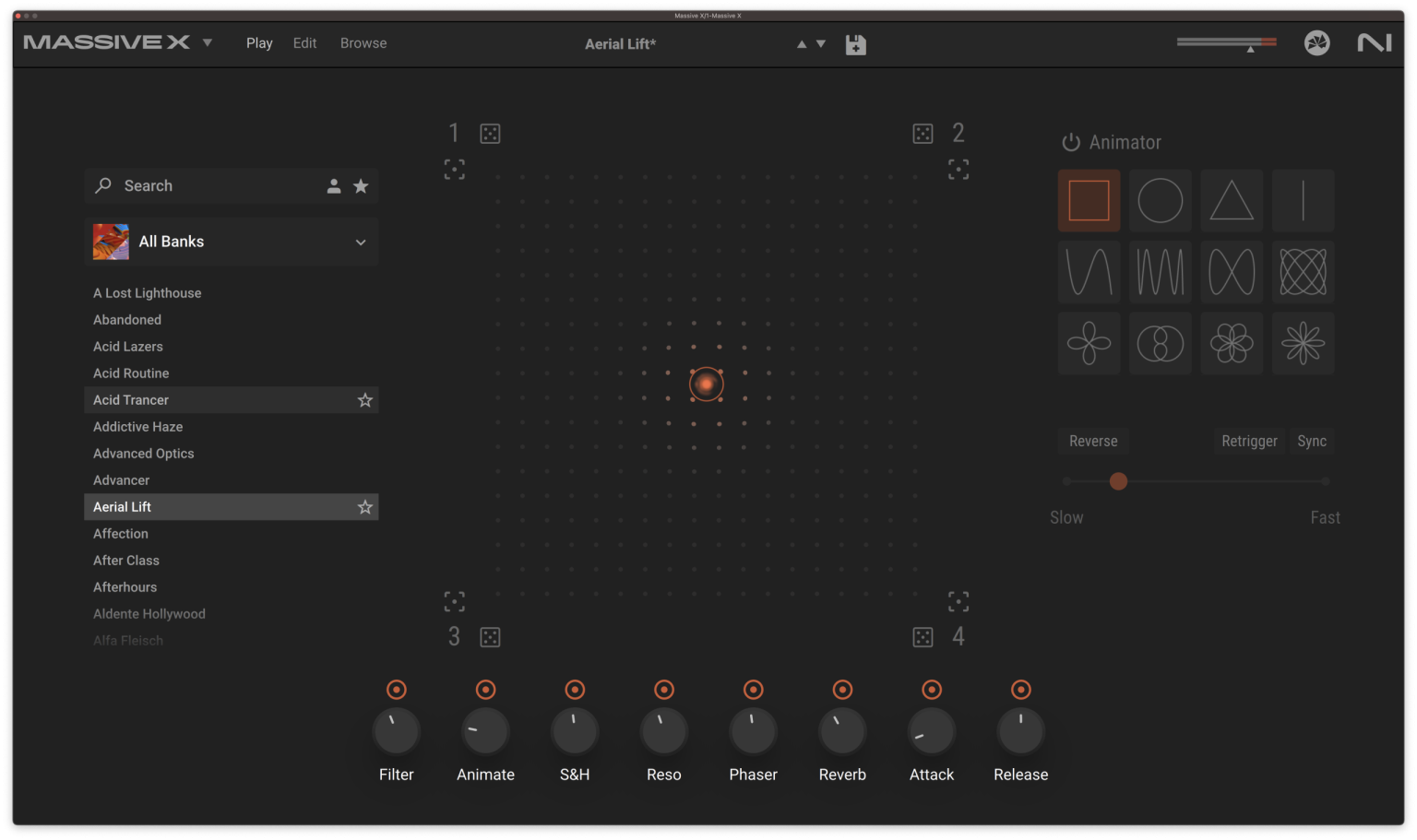
Task: Open the Browse view
Action: (x=363, y=42)
